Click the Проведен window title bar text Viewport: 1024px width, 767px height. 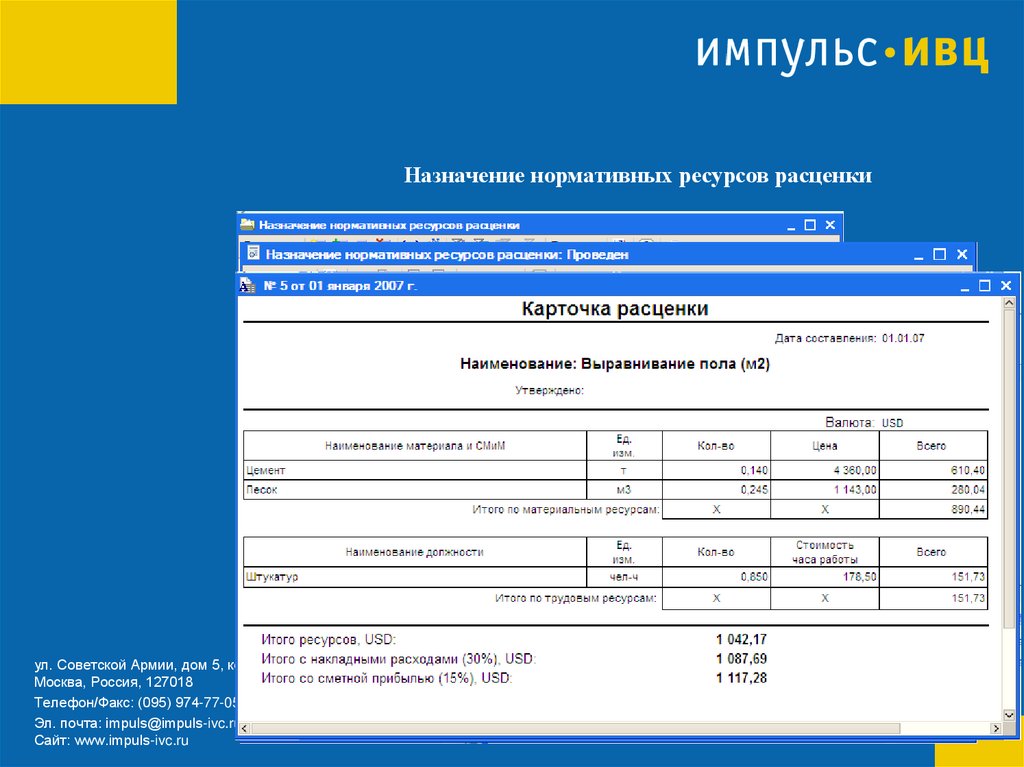point(447,255)
